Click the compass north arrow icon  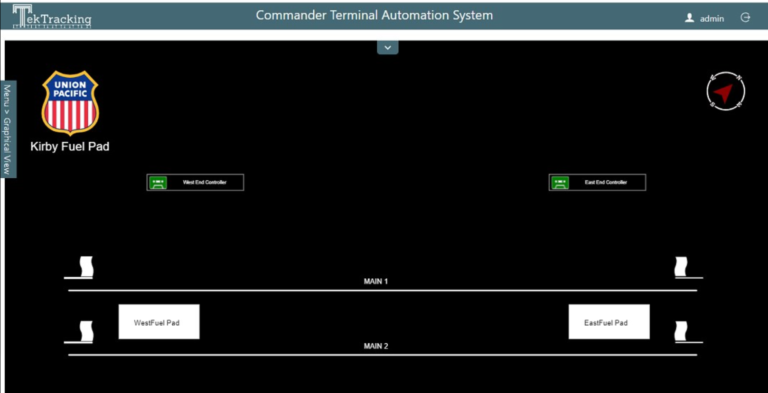(x=726, y=91)
